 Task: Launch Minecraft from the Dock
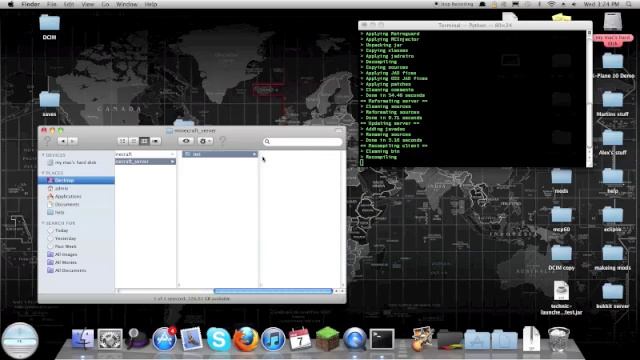[x=327, y=339]
